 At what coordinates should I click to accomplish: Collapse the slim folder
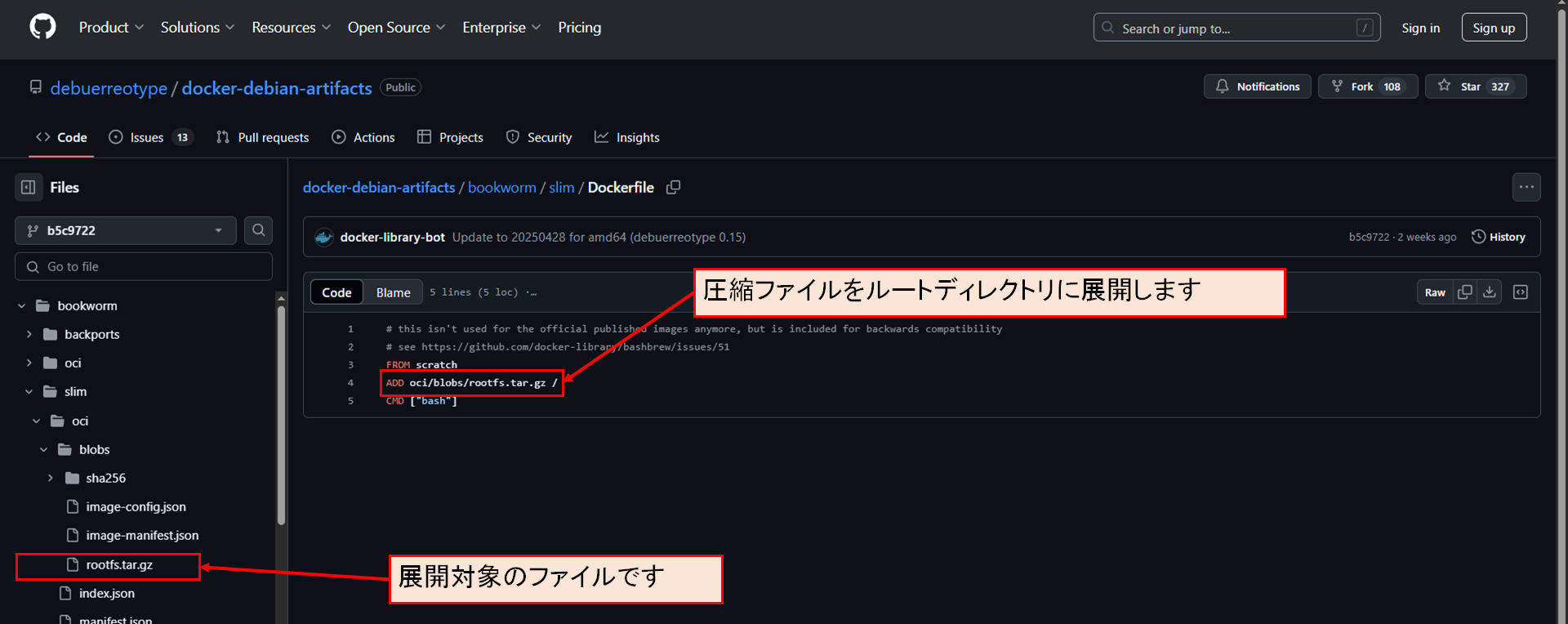(29, 391)
